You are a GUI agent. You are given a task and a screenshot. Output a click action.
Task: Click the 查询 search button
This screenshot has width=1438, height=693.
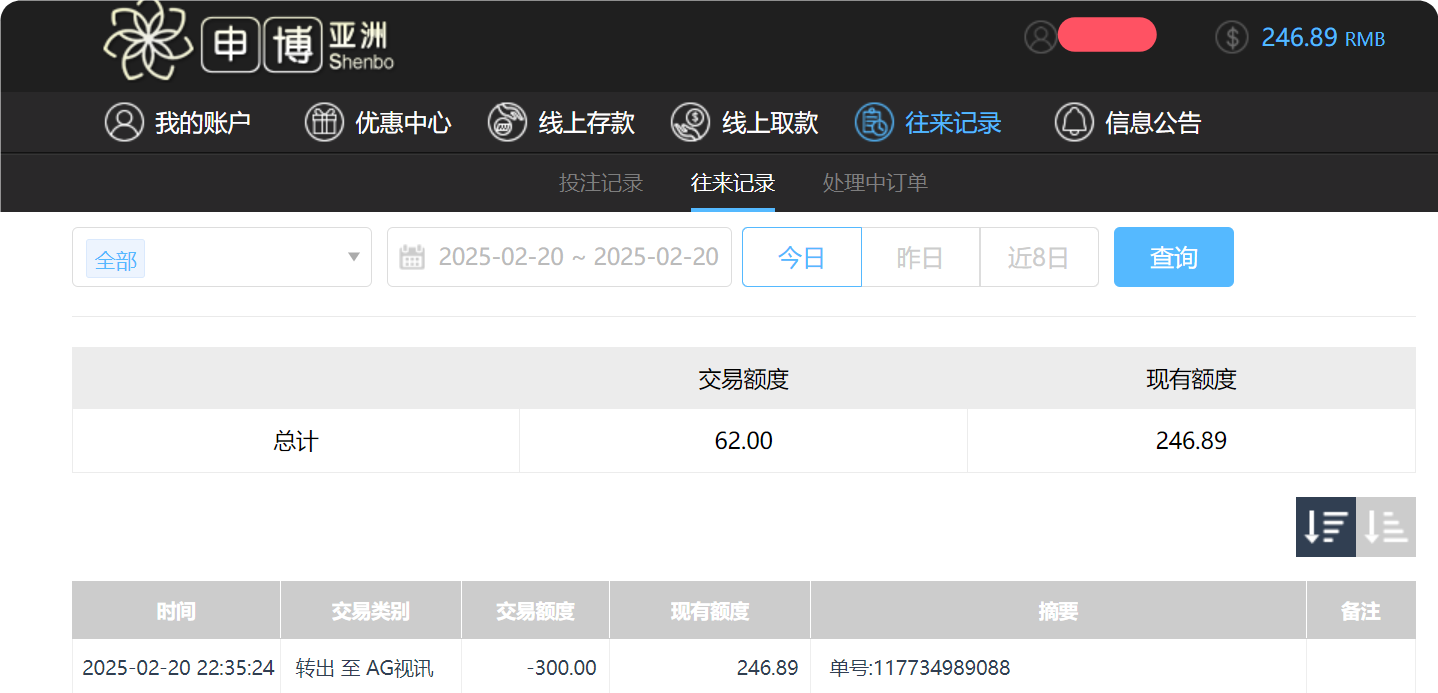(x=1173, y=257)
